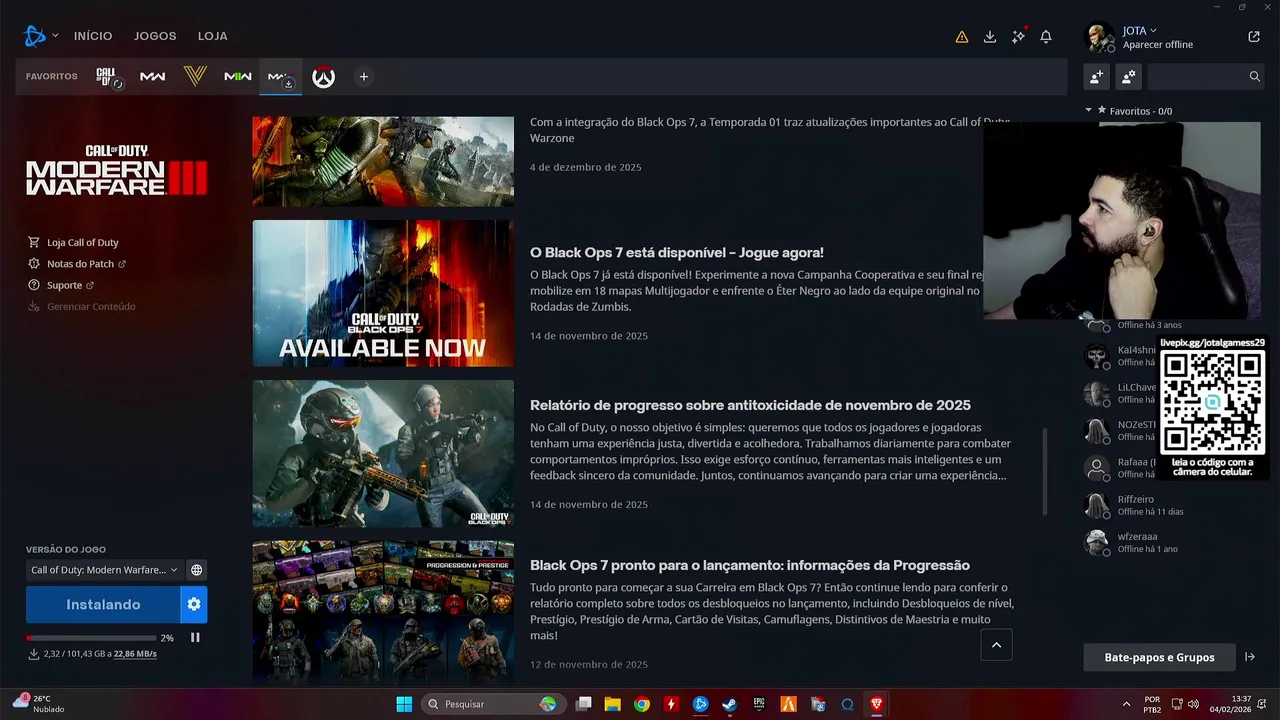Open the antitoxicidade relatório headline
Screen dimensions: 1280x720
[750, 405]
